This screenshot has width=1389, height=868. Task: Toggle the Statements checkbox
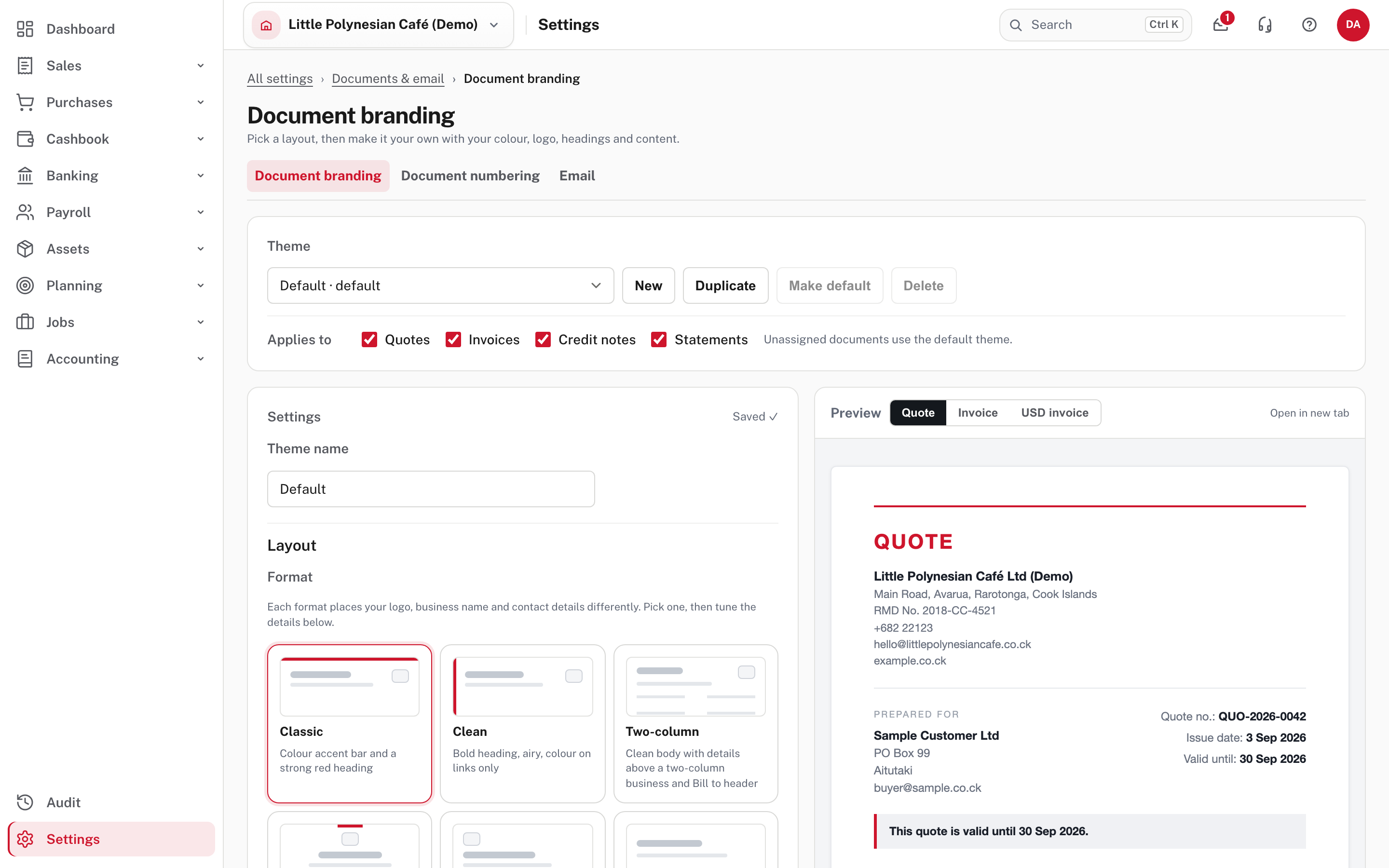click(658, 340)
